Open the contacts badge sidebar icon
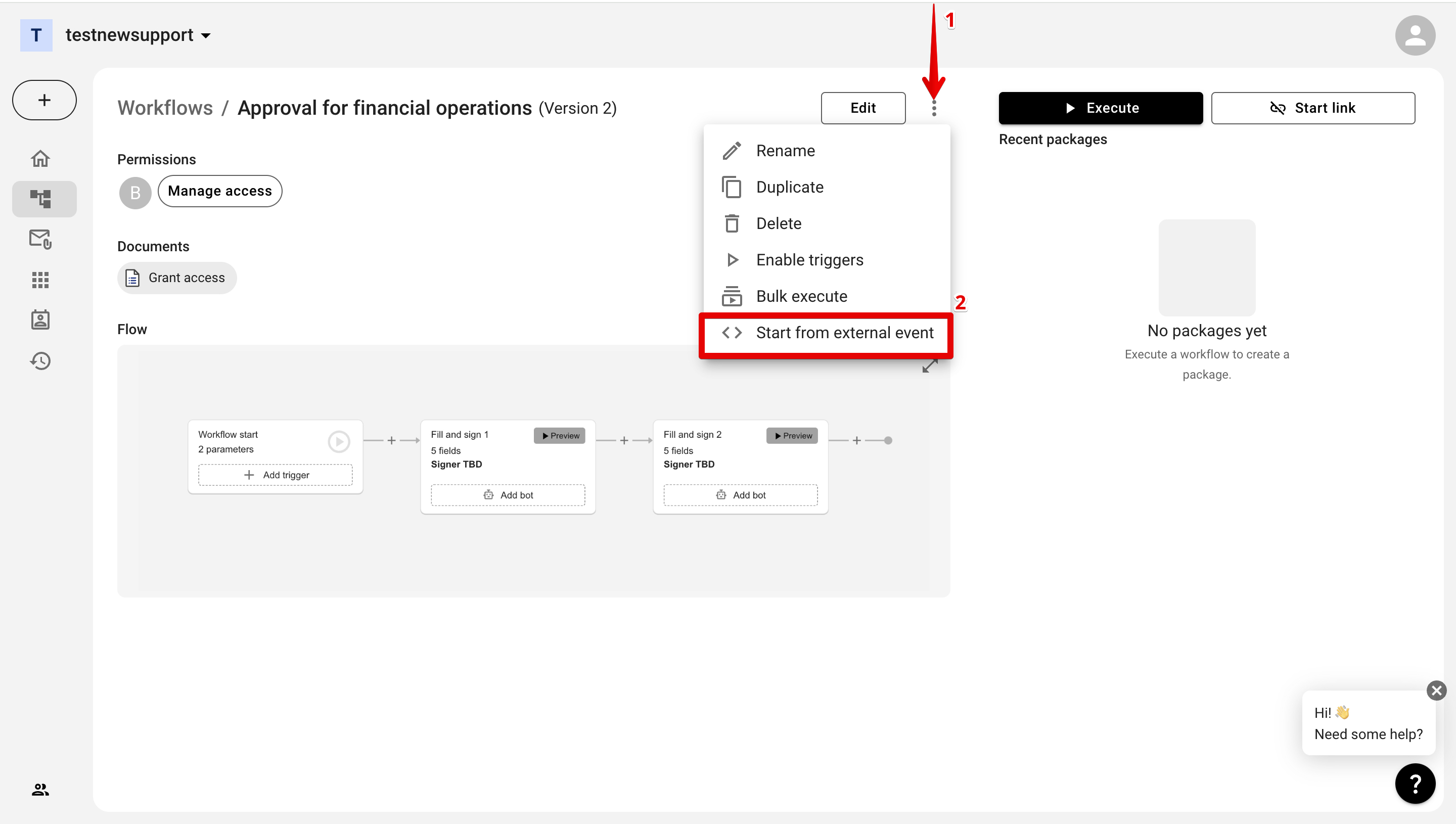Viewport: 1456px width, 824px height. [40, 320]
